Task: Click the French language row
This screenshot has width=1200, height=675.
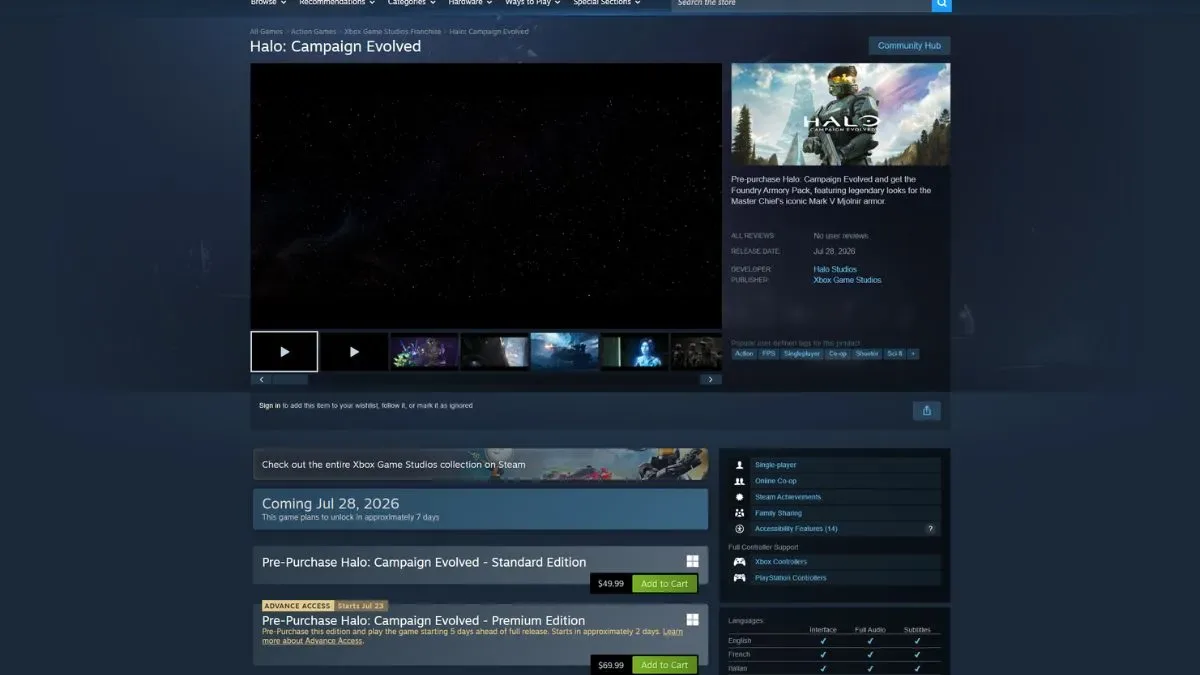Action: [835, 654]
